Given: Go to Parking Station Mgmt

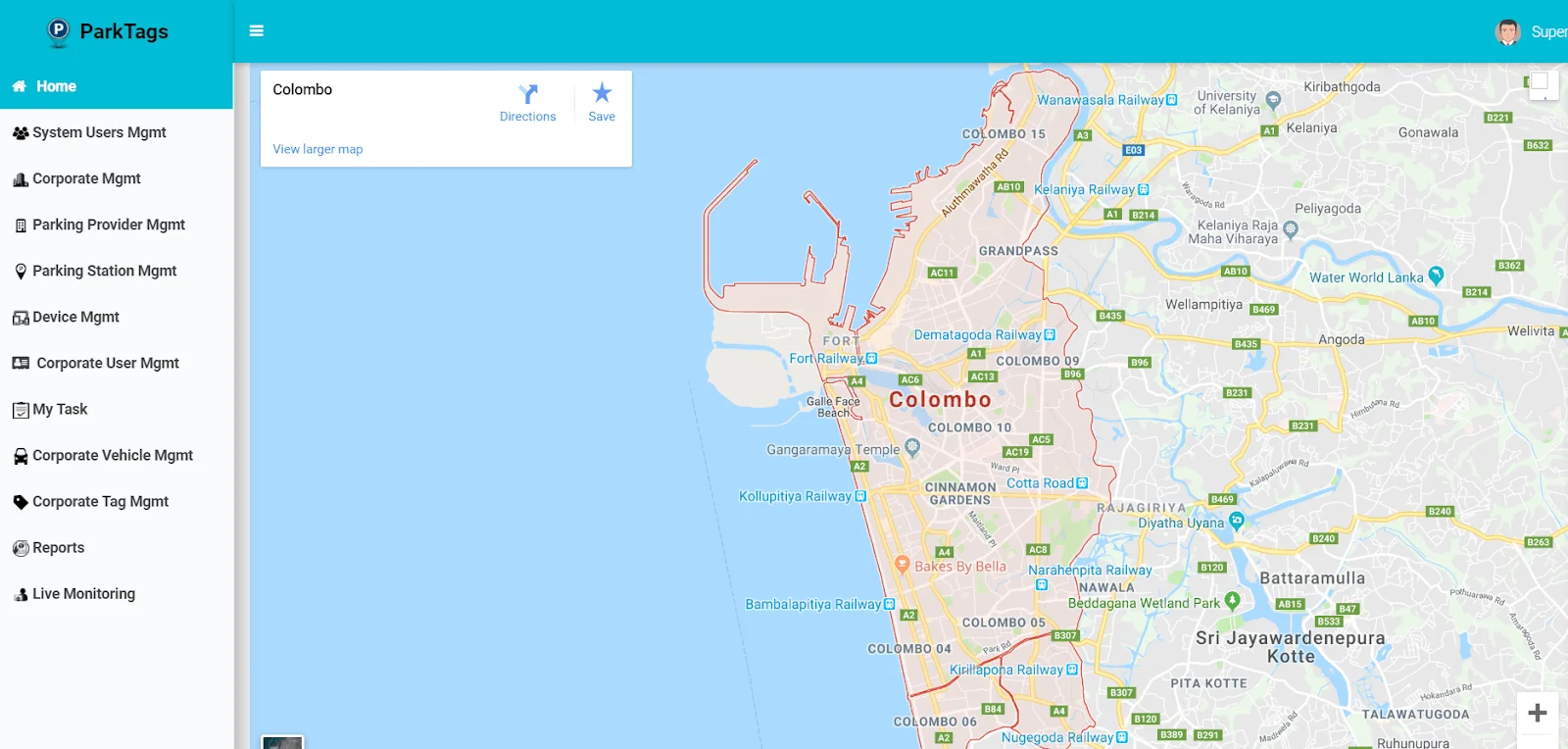Looking at the screenshot, I should click(x=104, y=271).
